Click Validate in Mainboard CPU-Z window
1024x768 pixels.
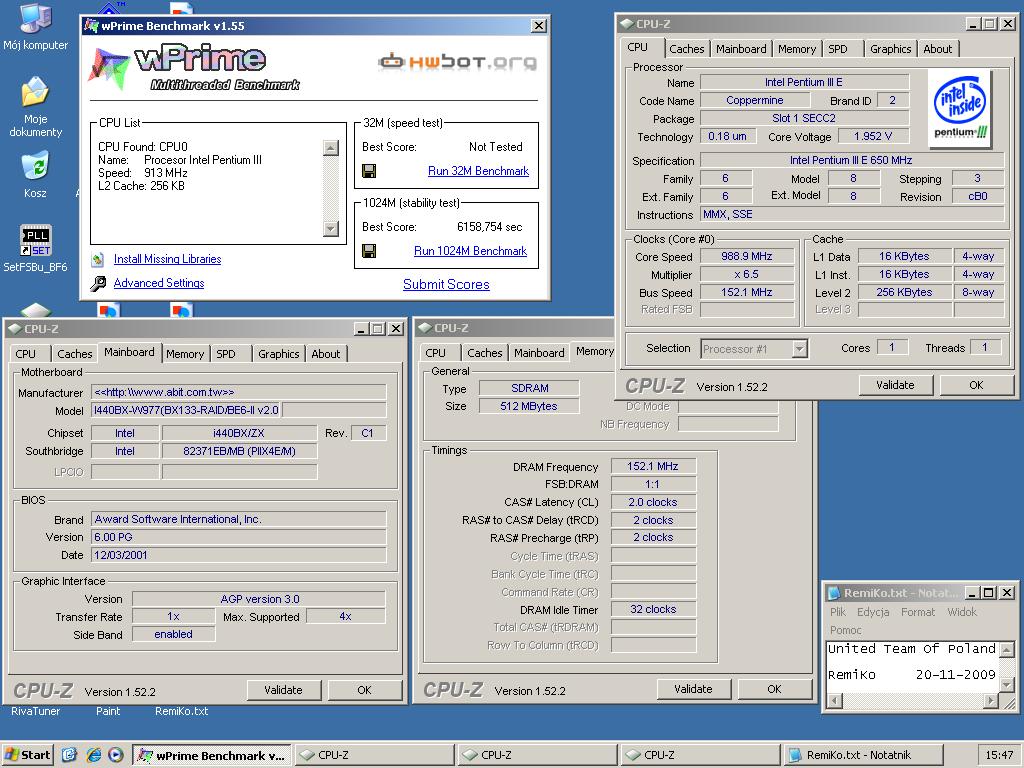click(283, 690)
